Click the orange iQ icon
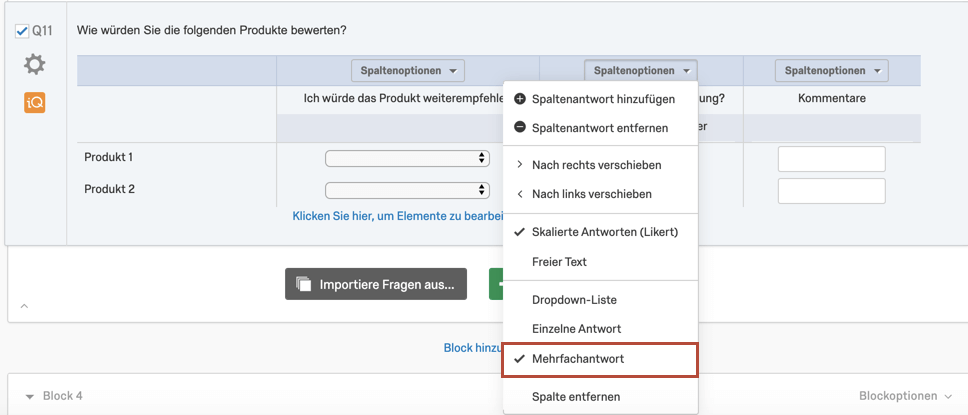968x415 pixels. (35, 103)
